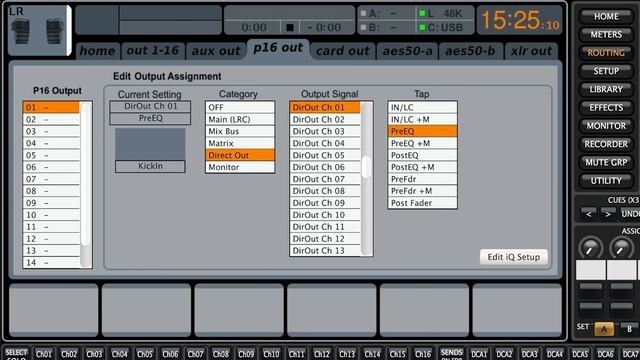Select DirOut Ch 01 output signal
This screenshot has width=640, height=360.
325,107
